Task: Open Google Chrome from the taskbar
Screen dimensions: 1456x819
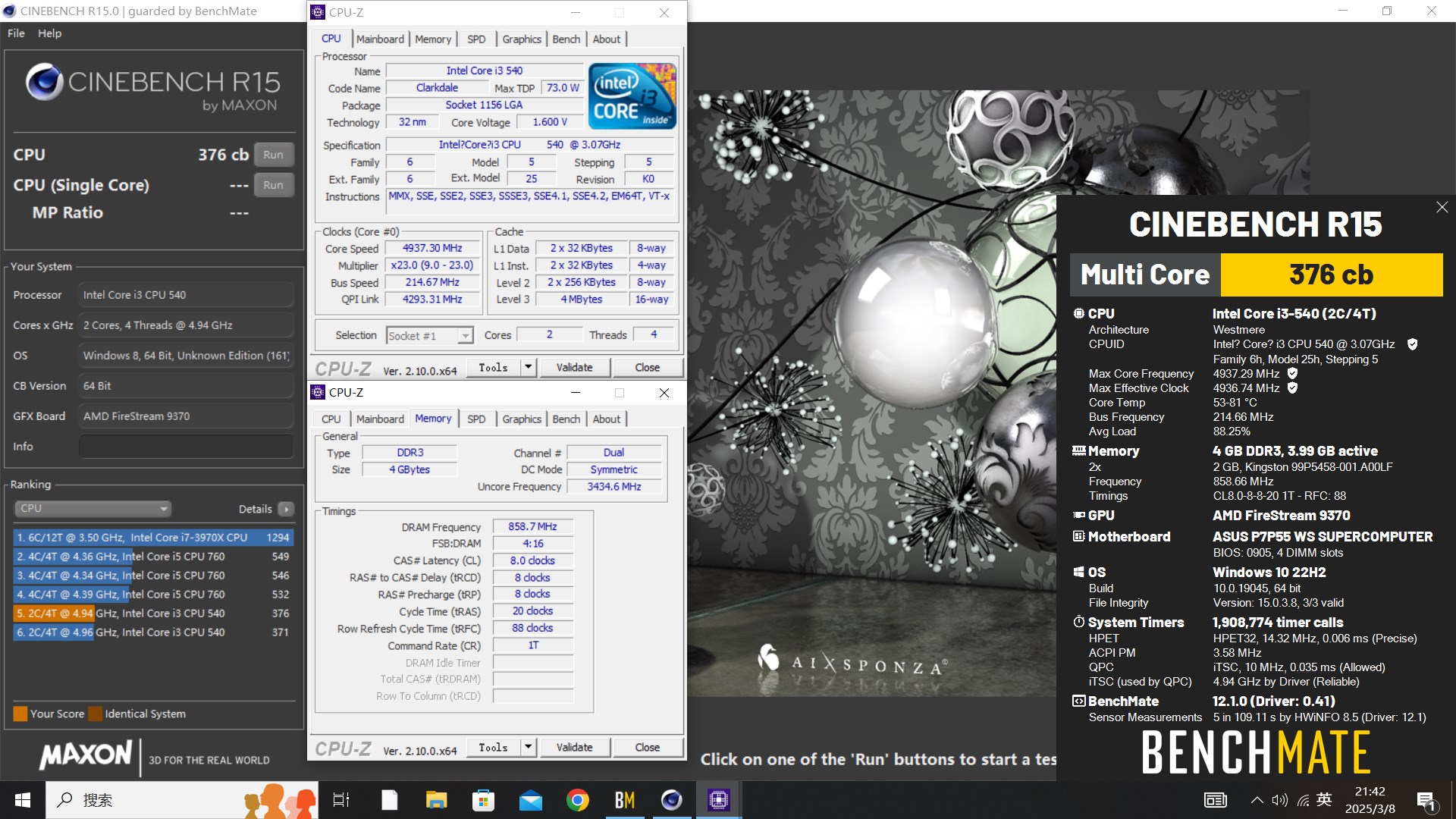Action: (x=578, y=800)
